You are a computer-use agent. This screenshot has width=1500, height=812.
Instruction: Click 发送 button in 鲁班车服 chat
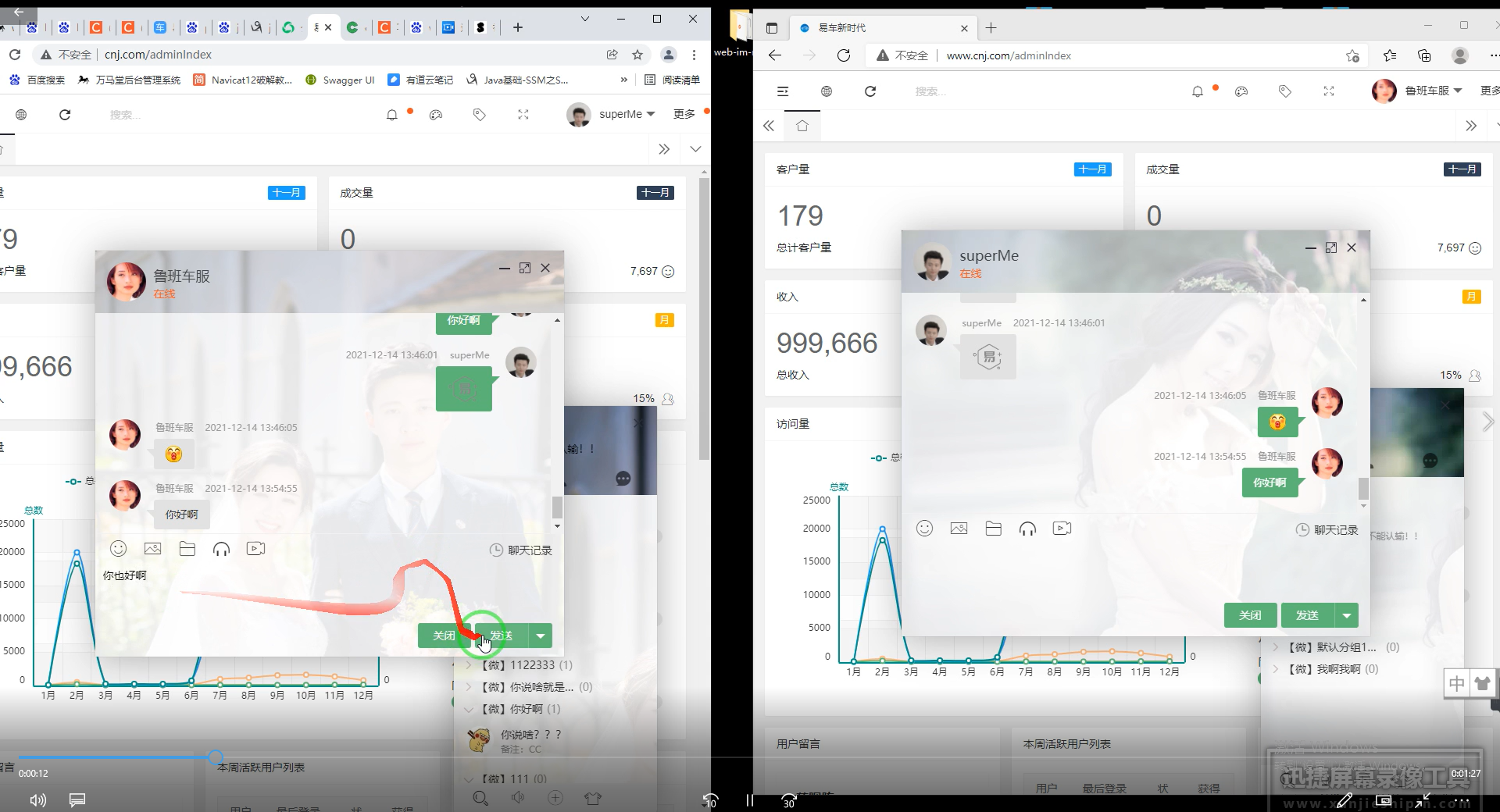click(502, 636)
